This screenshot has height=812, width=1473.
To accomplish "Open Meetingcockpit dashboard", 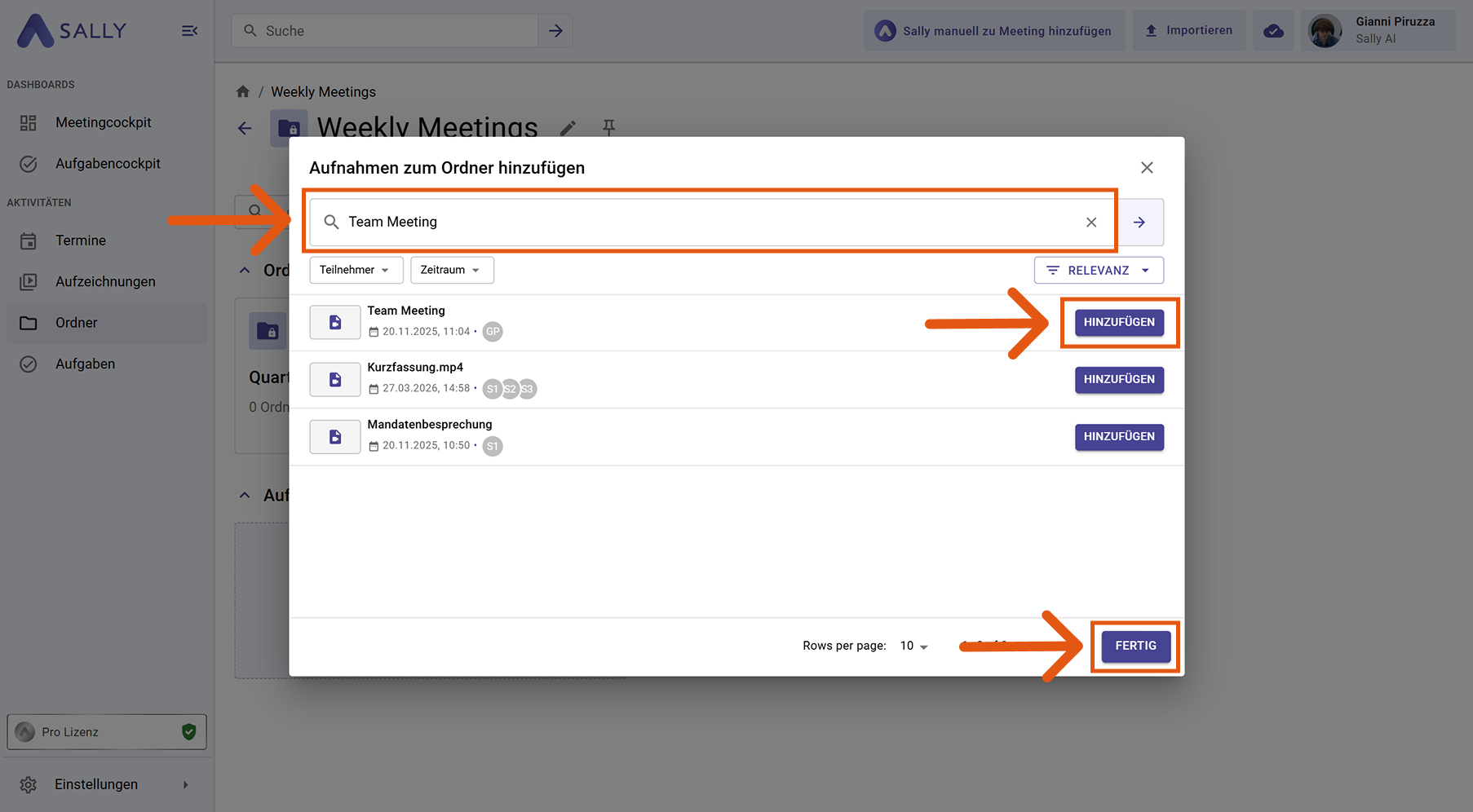I will click(x=104, y=123).
